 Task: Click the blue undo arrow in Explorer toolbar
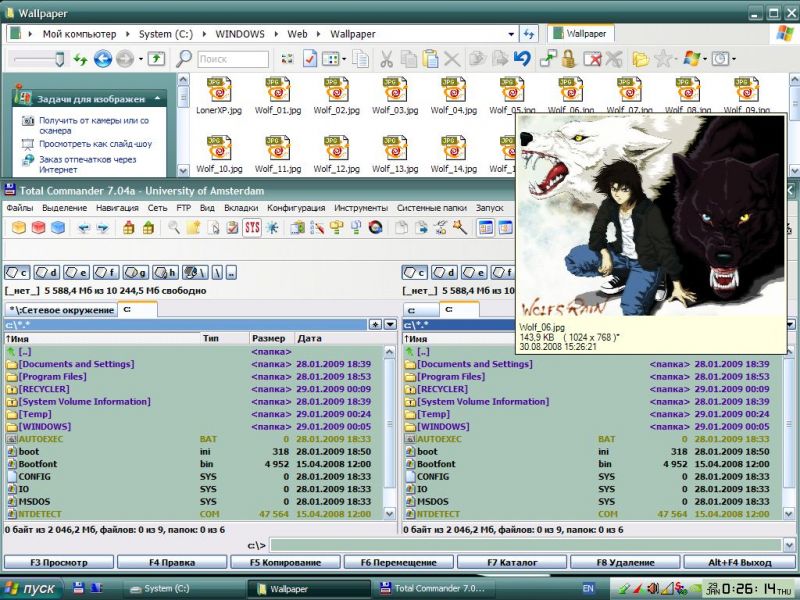click(521, 59)
